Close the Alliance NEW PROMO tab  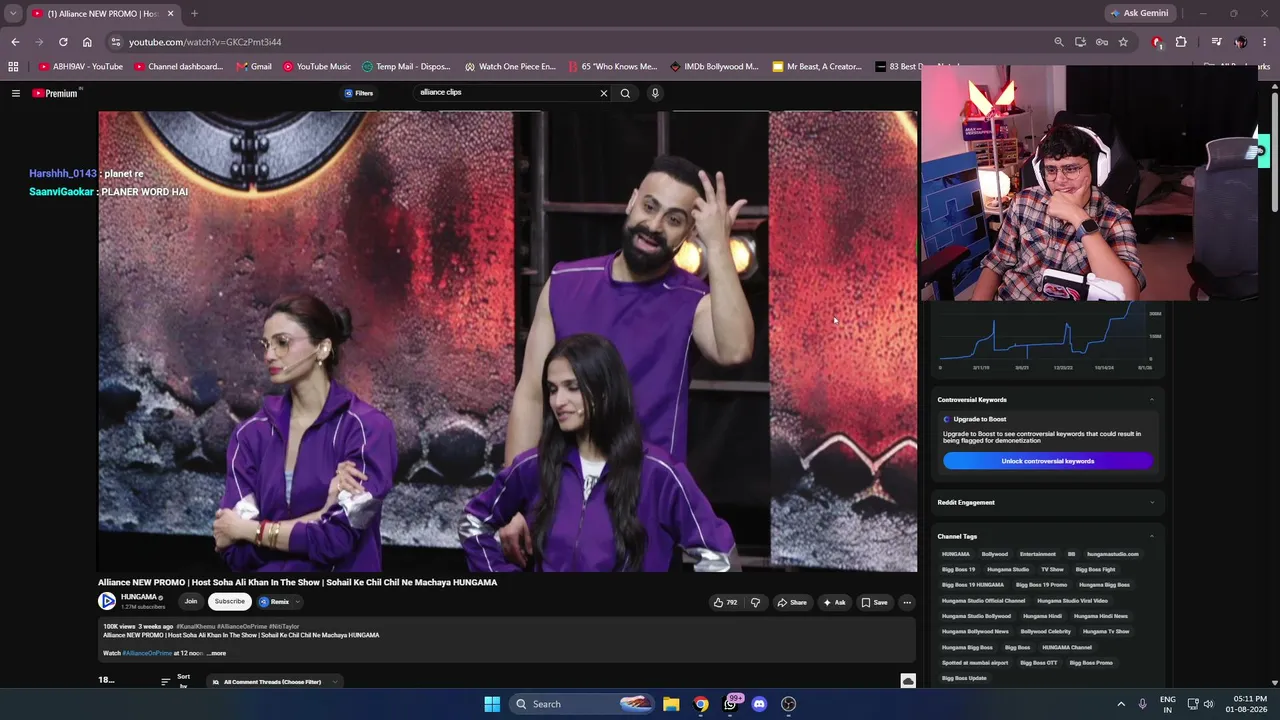pos(171,13)
